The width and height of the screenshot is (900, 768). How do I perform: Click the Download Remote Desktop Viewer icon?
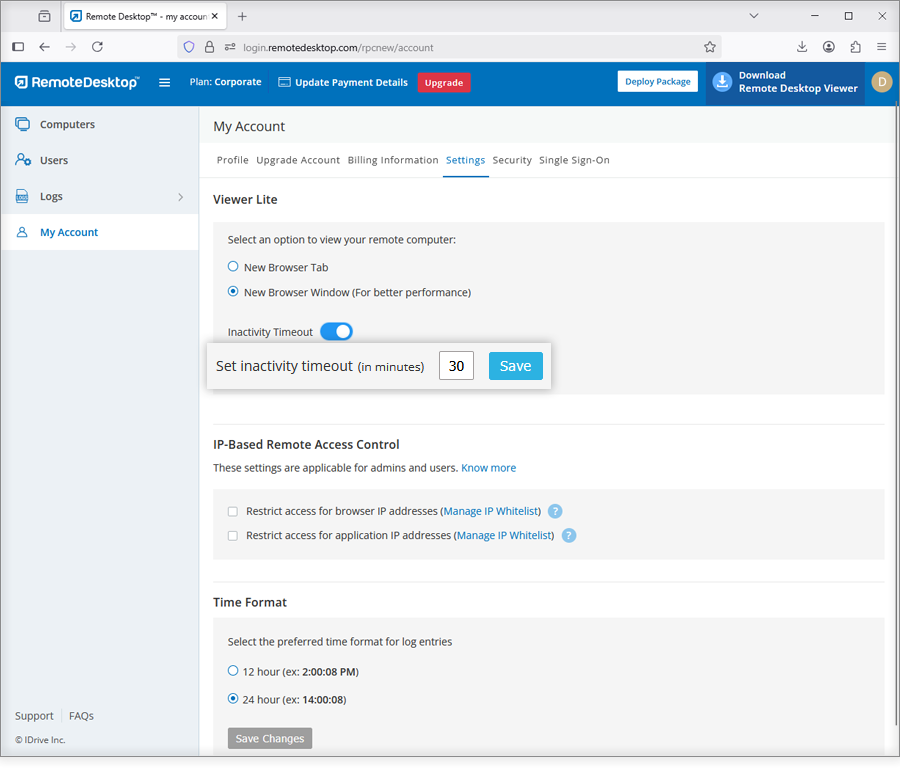[x=722, y=83]
